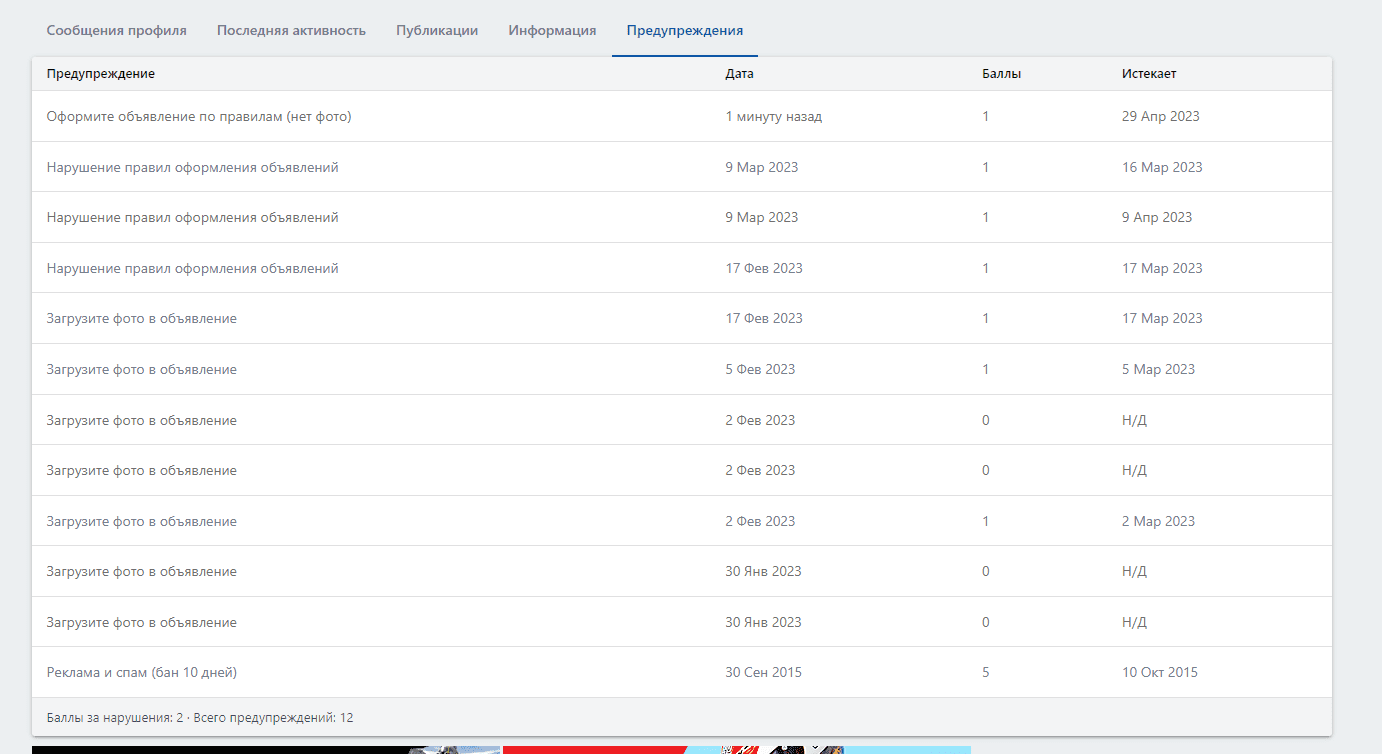The width and height of the screenshot is (1382, 754).
Task: Click the expiry date 10 Окт 2015
Action: [1160, 672]
